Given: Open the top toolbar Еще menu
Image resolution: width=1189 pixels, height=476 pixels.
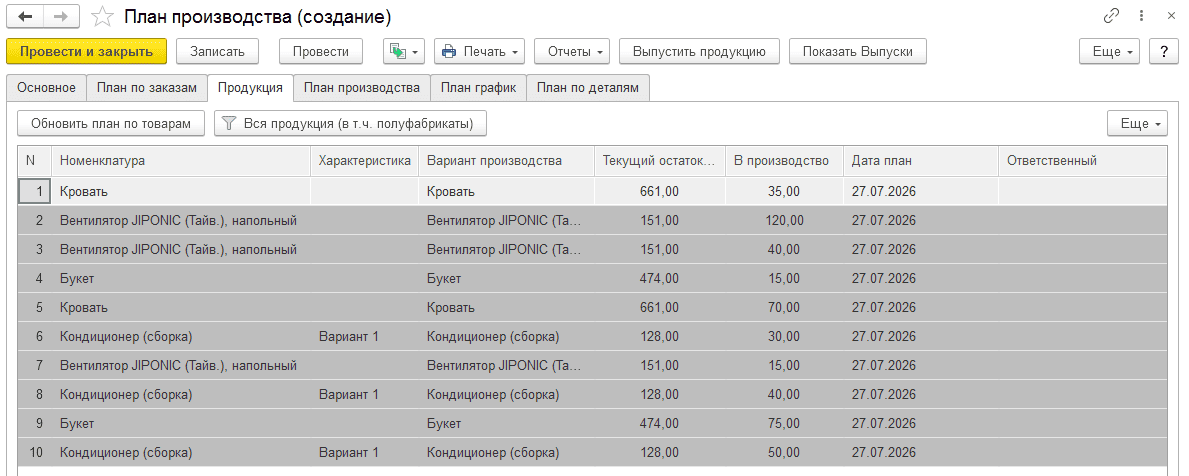Looking at the screenshot, I should click(1109, 52).
